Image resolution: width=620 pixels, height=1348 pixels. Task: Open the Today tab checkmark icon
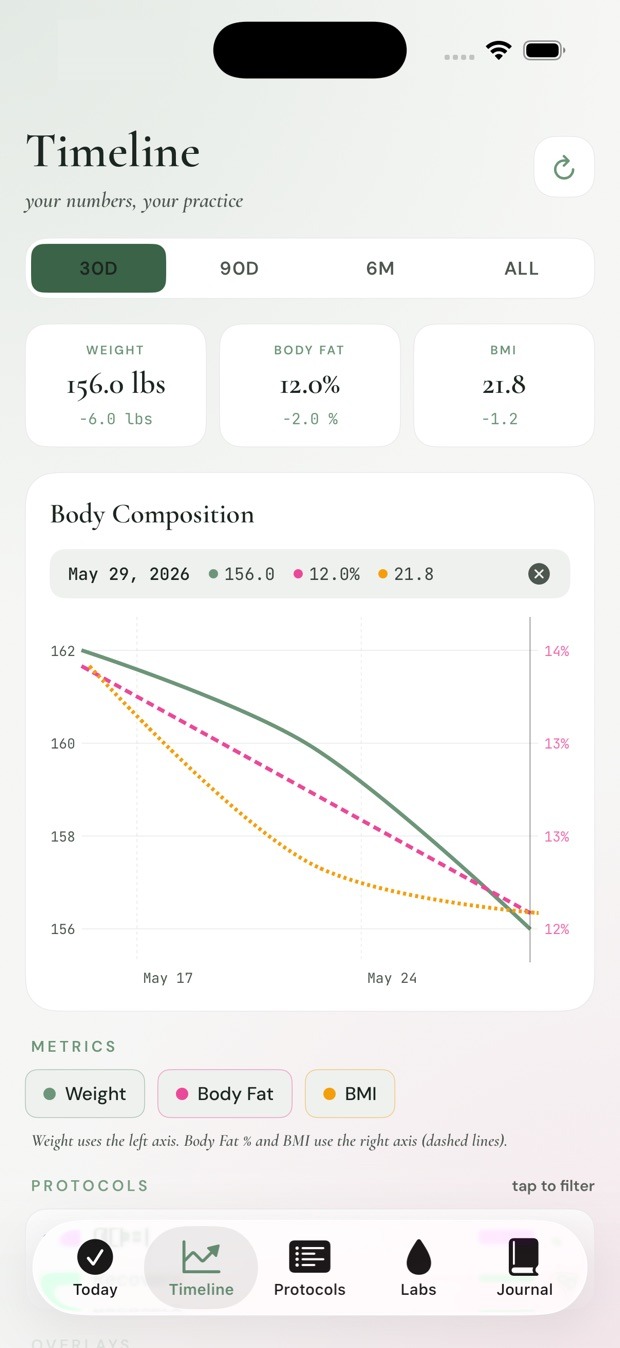click(x=95, y=1256)
